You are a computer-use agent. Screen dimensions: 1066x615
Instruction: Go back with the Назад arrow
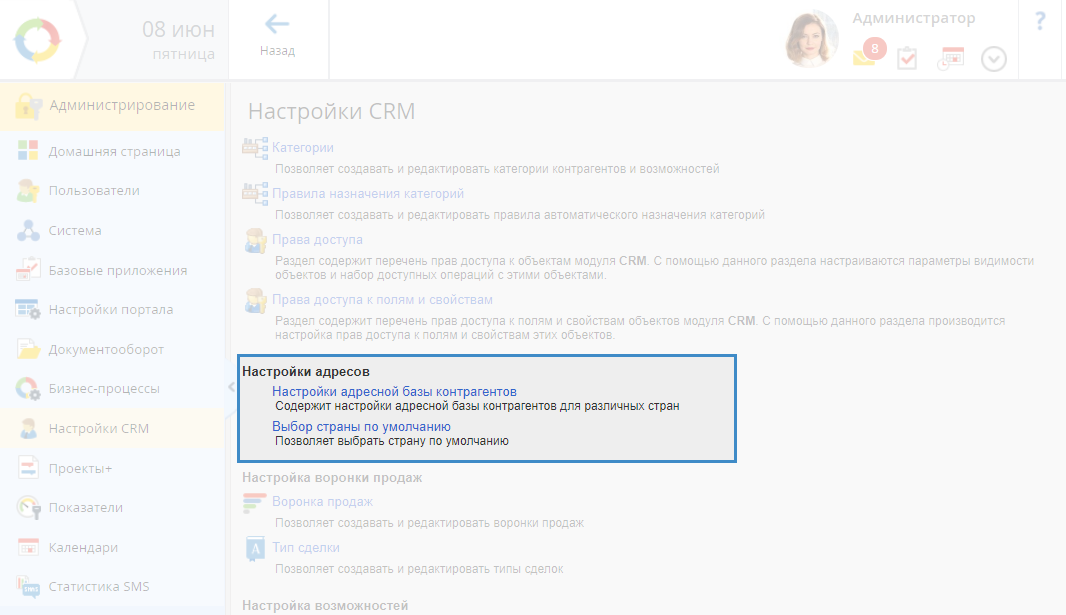277,36
